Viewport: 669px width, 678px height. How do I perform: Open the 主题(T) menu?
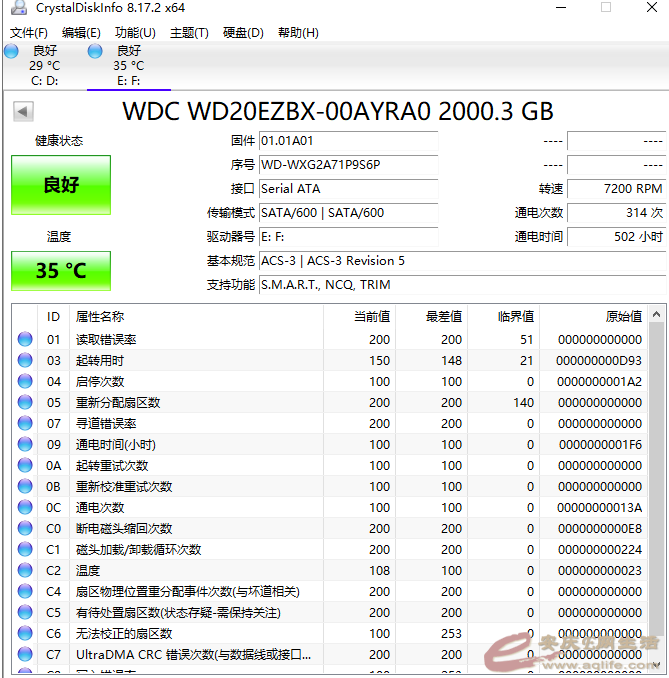pyautogui.click(x=189, y=33)
